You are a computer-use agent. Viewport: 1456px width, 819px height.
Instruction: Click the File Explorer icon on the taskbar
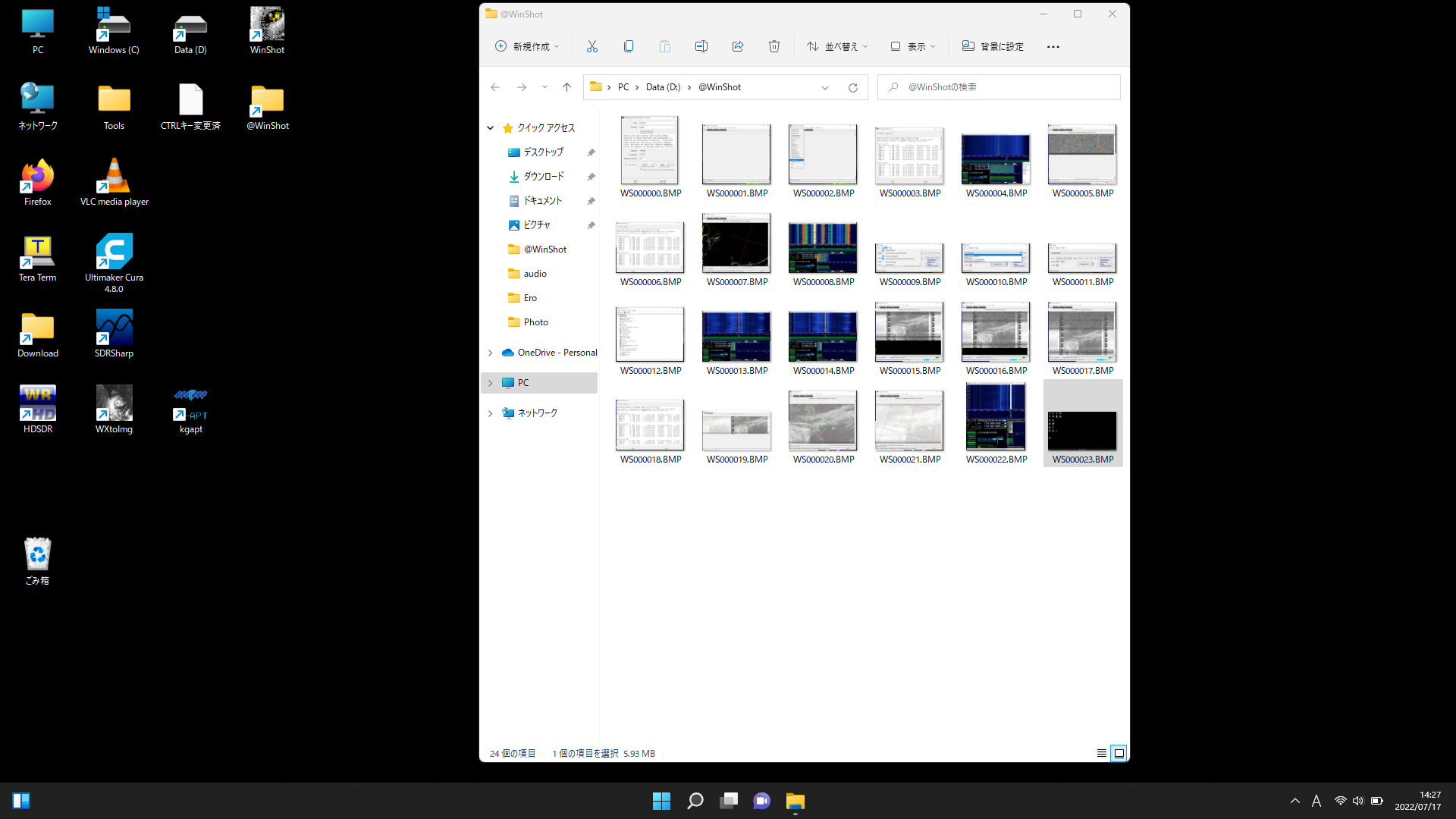[795, 801]
